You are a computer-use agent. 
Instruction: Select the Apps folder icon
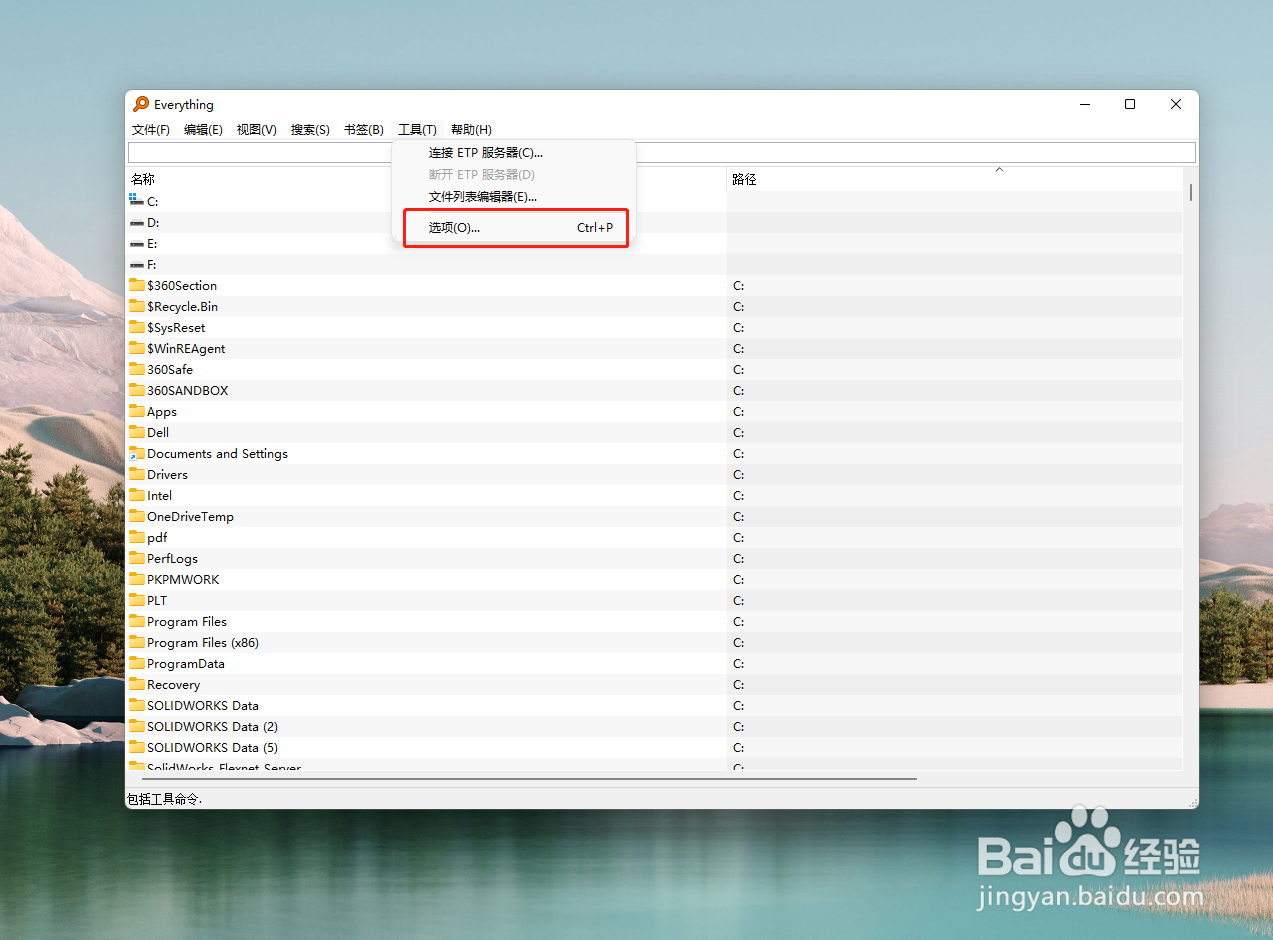137,411
